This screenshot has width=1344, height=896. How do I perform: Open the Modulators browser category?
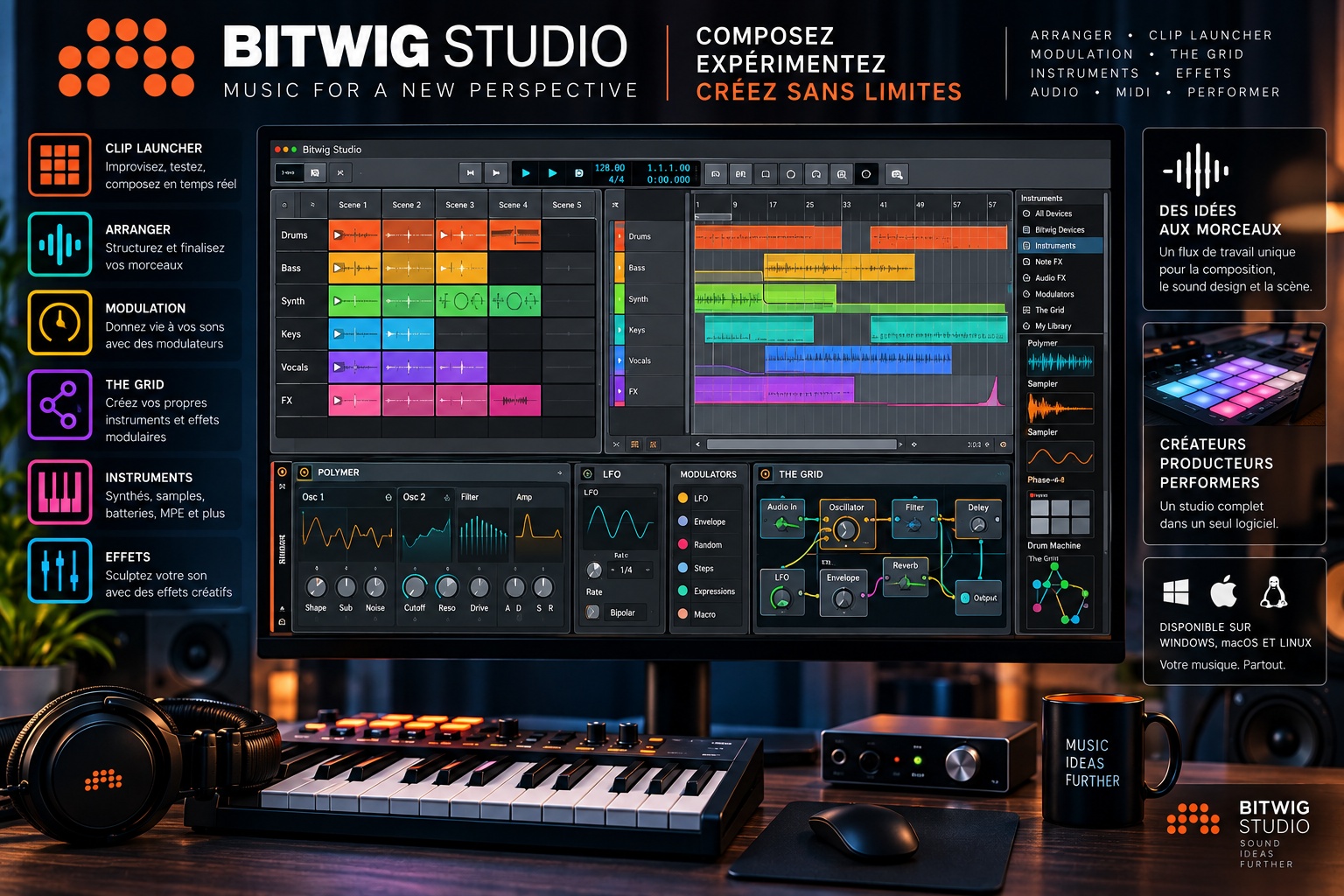click(1060, 294)
